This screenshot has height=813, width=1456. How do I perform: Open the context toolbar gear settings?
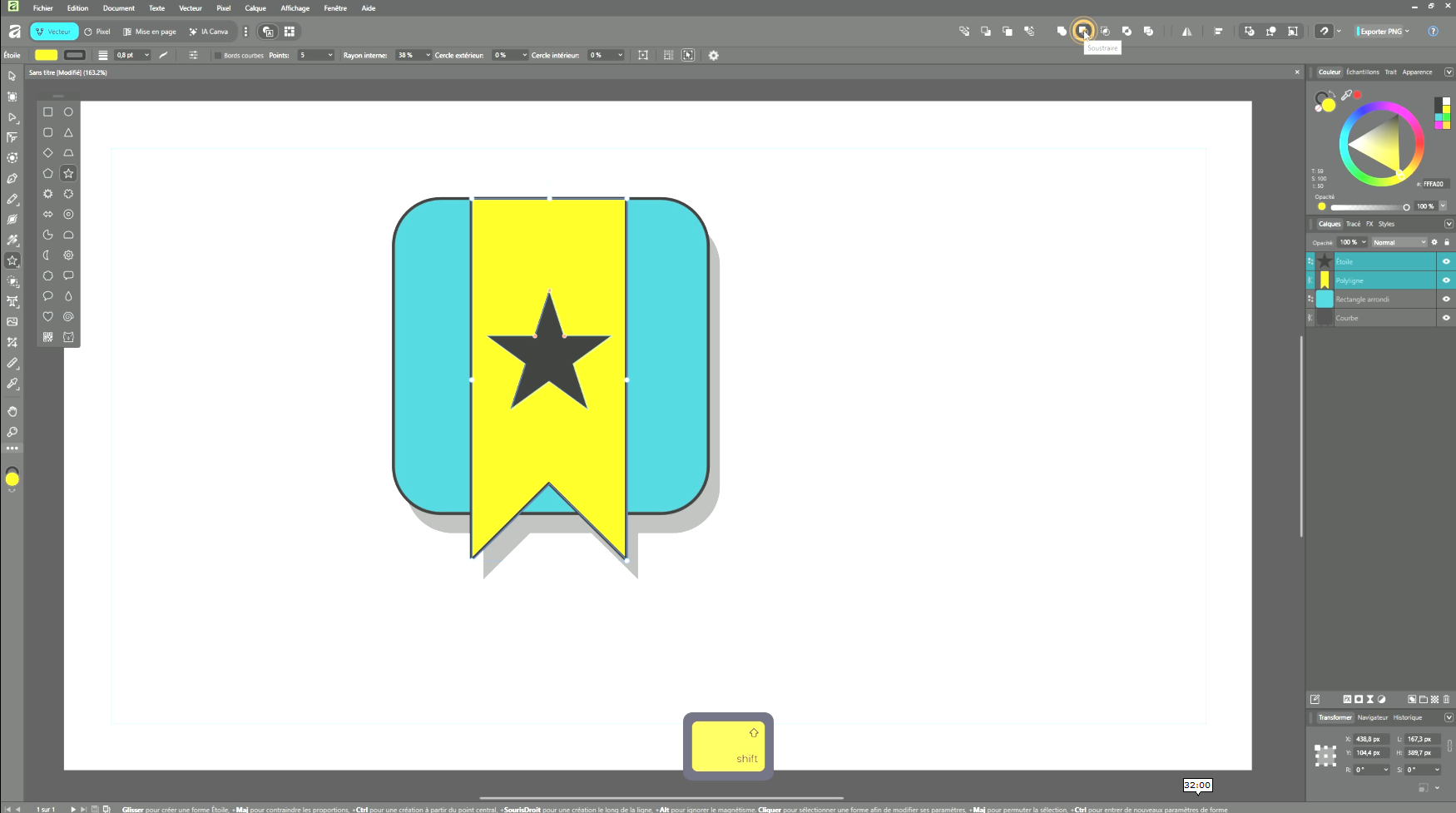coord(713,56)
